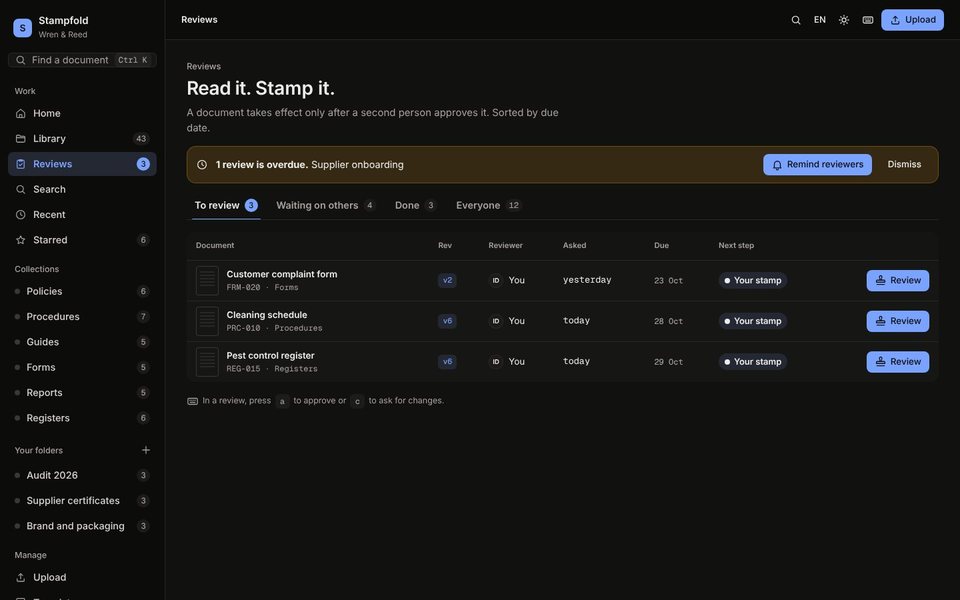Click the Document column header
This screenshot has height=600, width=960.
215,246
